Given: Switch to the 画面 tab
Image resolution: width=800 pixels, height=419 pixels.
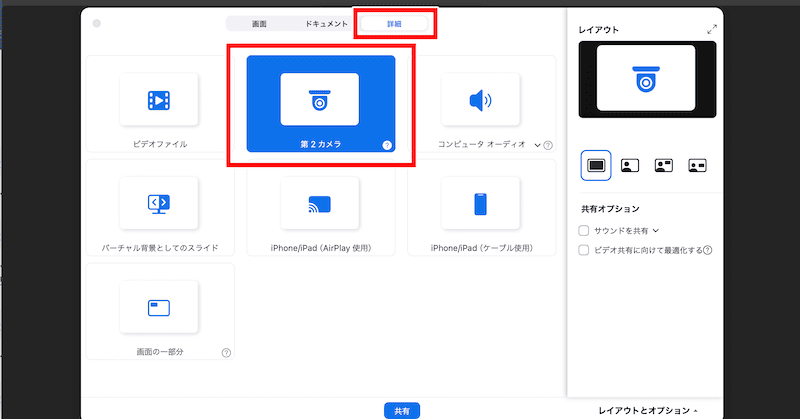Looking at the screenshot, I should (259, 22).
